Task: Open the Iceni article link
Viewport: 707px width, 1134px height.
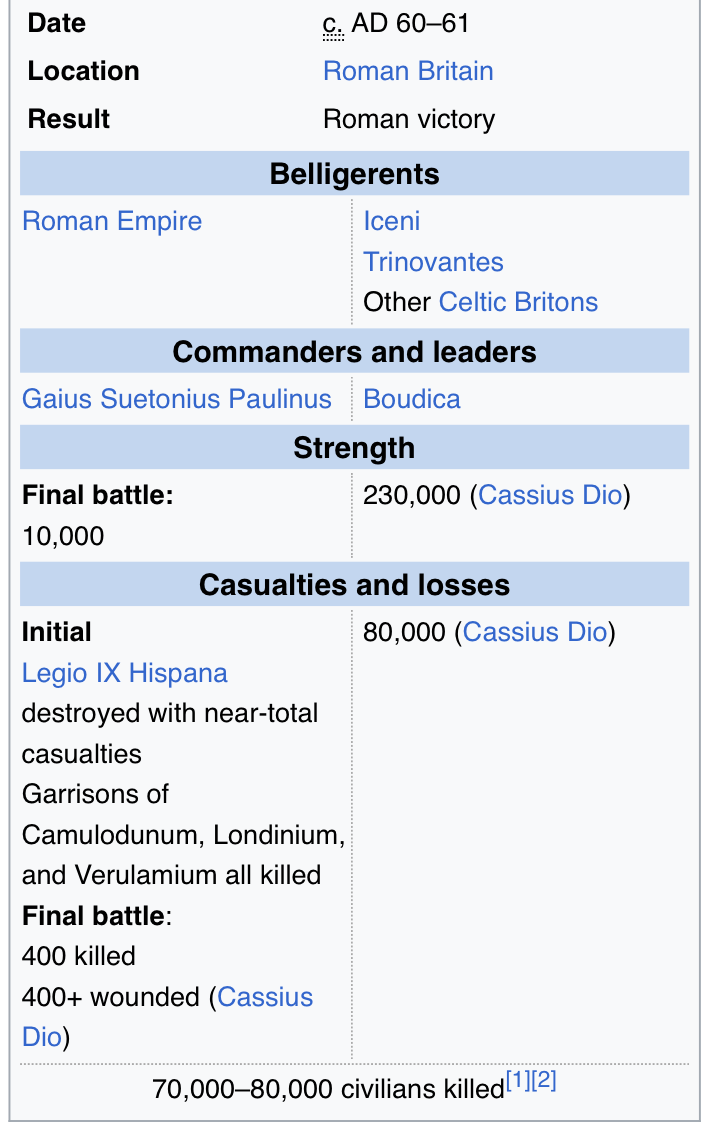Action: coord(391,221)
